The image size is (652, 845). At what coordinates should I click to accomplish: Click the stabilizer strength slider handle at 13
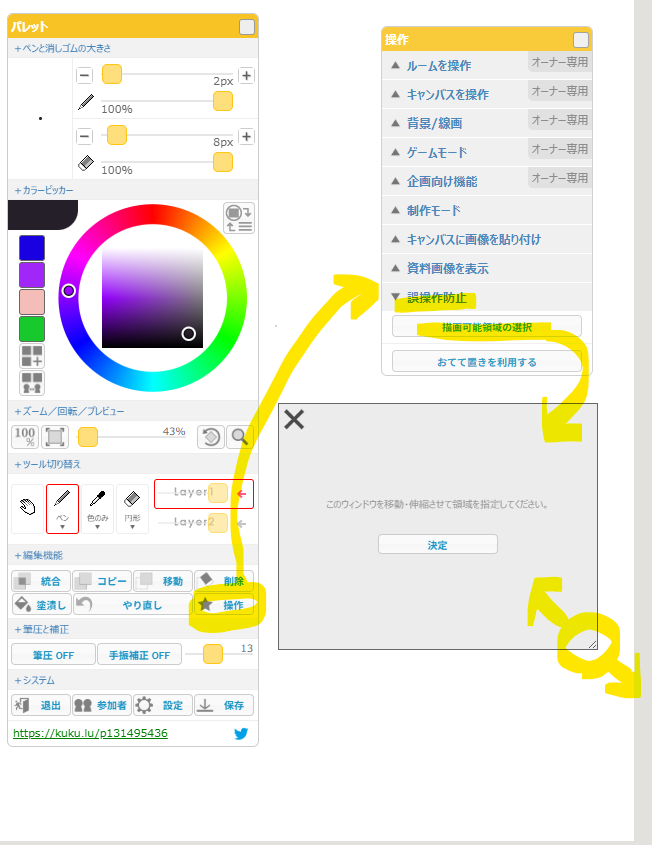point(213,654)
